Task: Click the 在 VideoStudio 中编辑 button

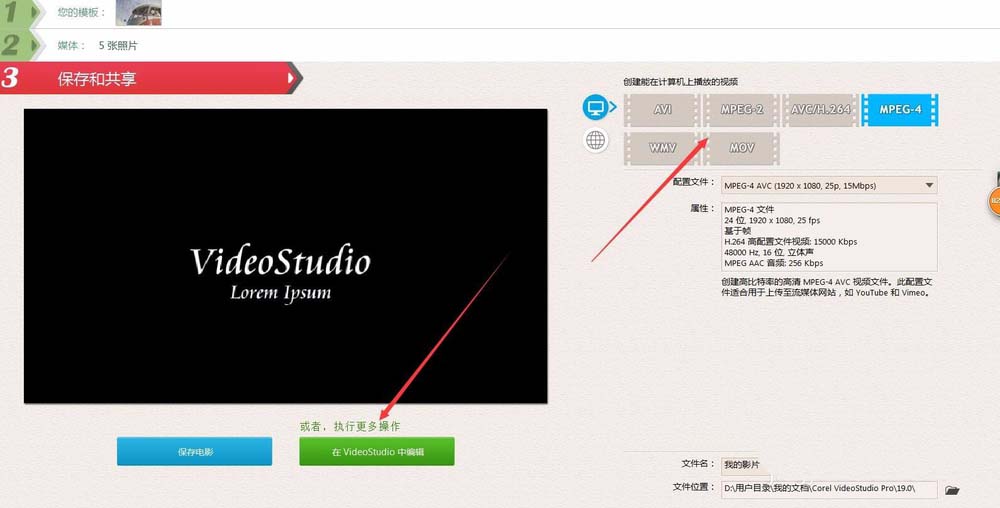Action: 377,451
